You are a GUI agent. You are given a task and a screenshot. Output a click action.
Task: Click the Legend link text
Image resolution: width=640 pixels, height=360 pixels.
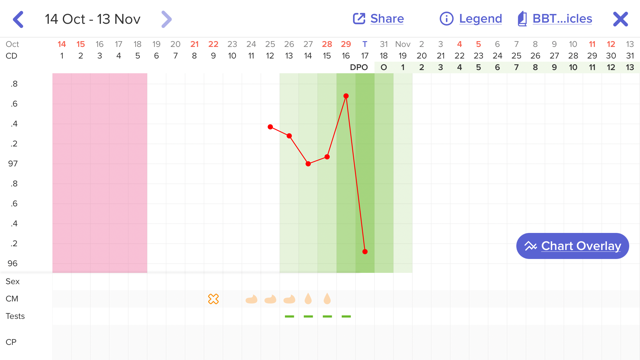(x=480, y=19)
